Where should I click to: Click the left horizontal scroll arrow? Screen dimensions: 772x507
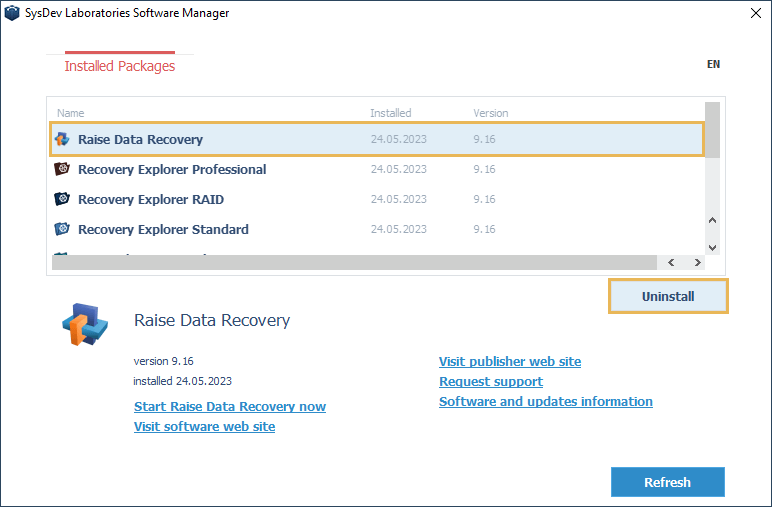click(x=671, y=262)
